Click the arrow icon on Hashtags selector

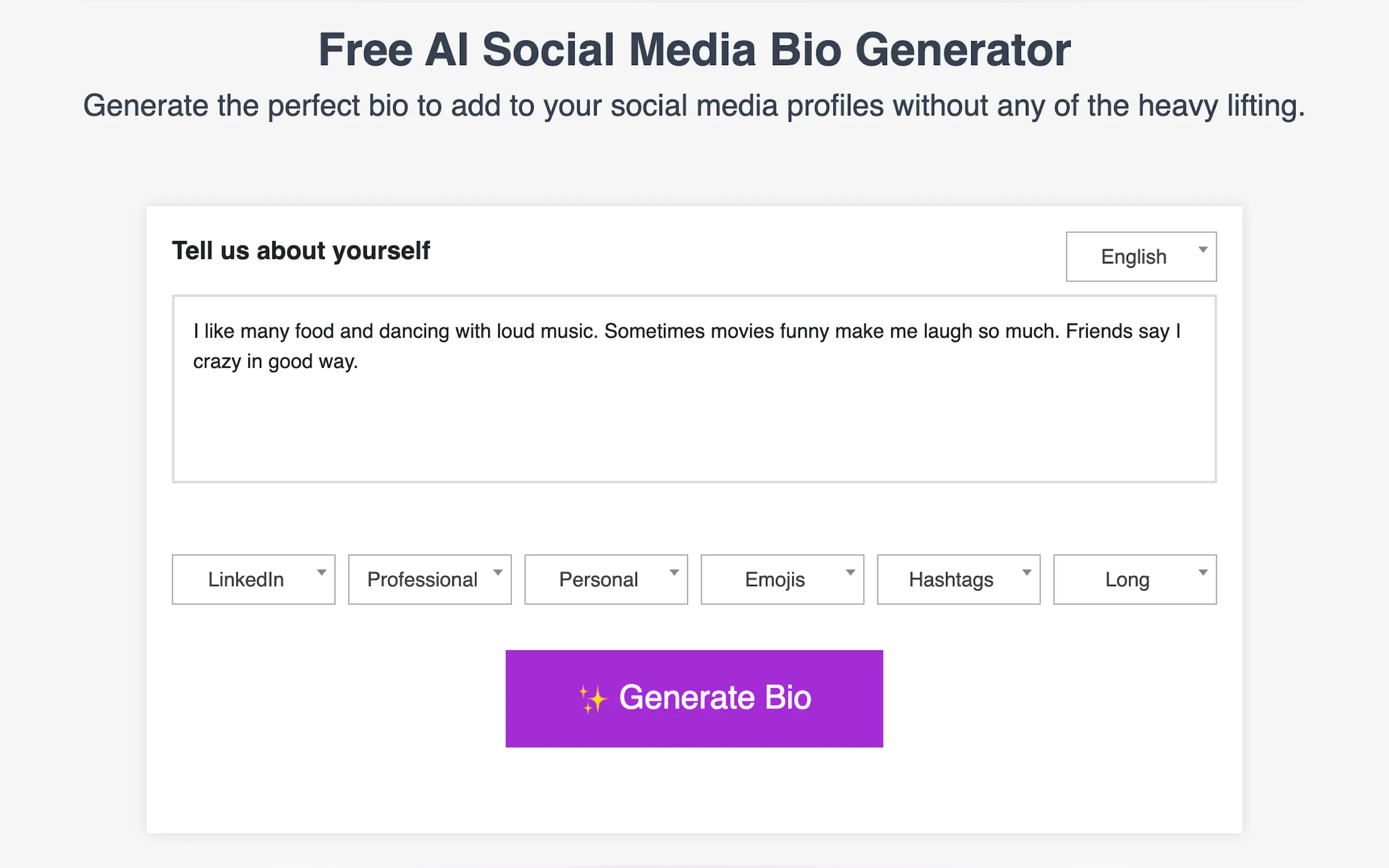[x=1027, y=572]
